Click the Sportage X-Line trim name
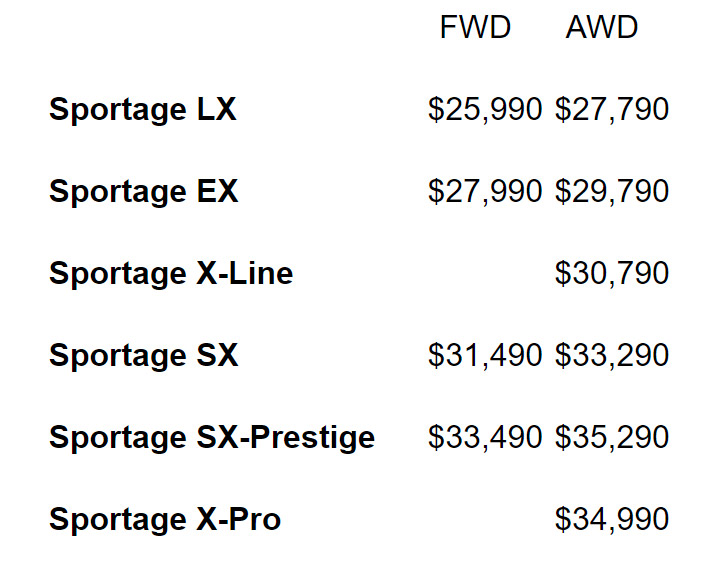 coord(171,273)
